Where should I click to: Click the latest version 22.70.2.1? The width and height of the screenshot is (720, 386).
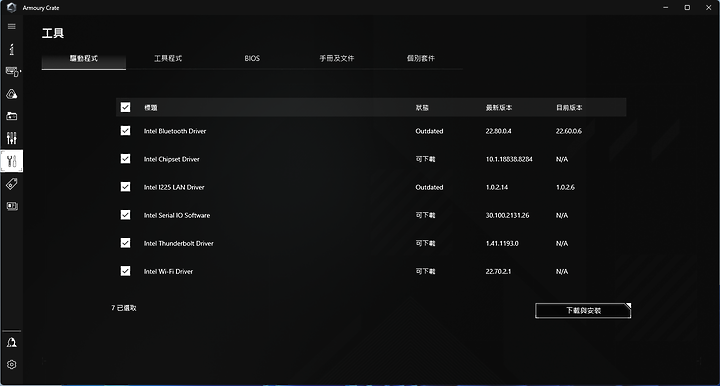tap(498, 271)
